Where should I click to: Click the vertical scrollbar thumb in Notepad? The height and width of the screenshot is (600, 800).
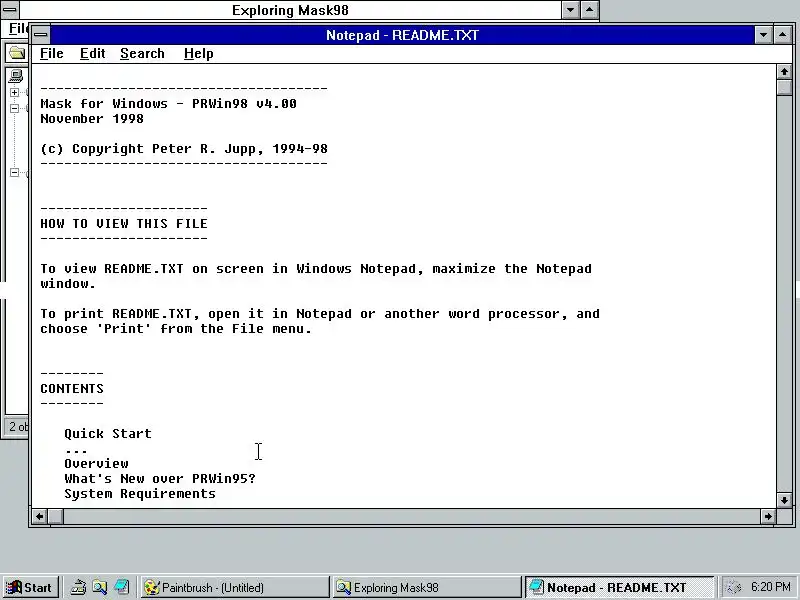784,87
